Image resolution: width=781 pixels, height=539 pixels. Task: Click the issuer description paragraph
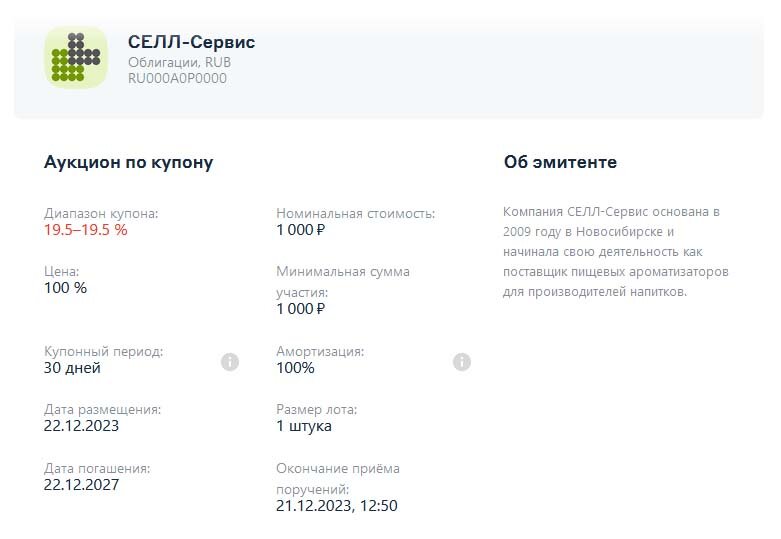pyautogui.click(x=616, y=252)
